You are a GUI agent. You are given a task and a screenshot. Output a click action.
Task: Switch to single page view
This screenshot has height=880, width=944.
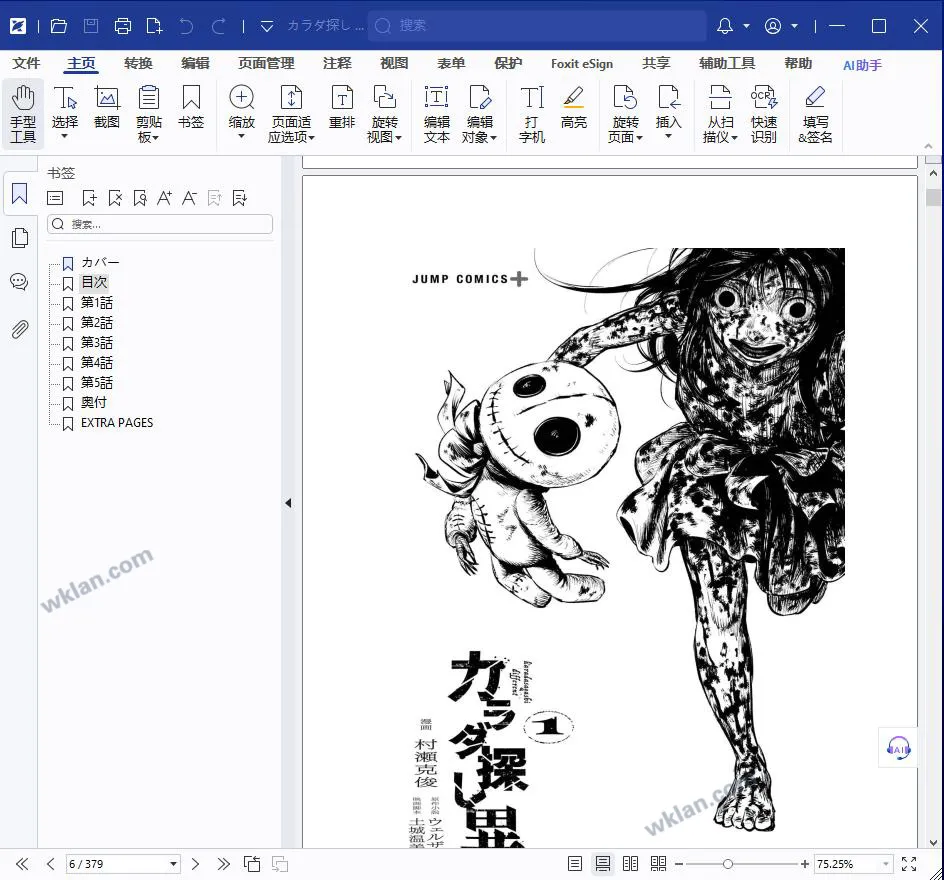click(x=575, y=864)
